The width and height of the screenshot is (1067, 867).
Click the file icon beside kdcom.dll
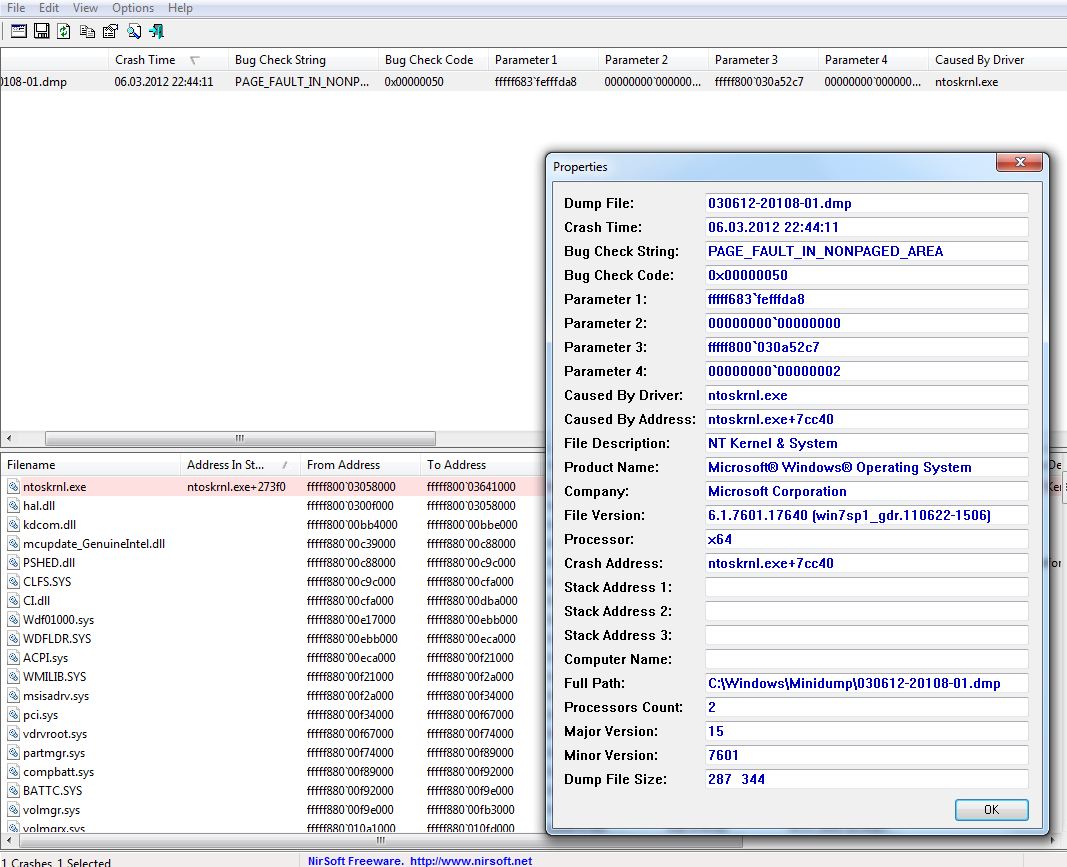click(13, 525)
